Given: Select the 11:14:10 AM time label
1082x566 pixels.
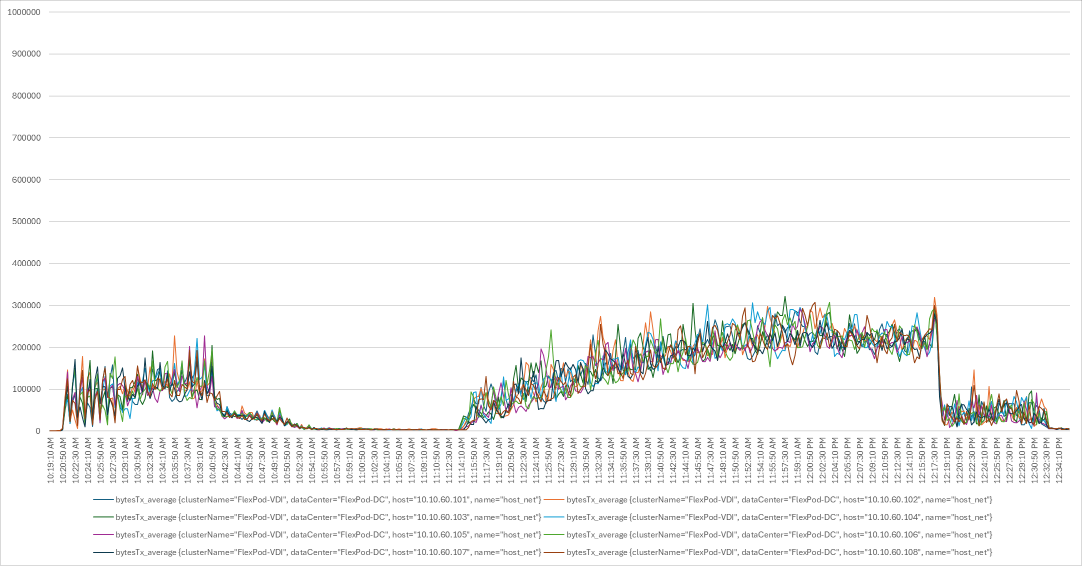Looking at the screenshot, I should [x=461, y=459].
